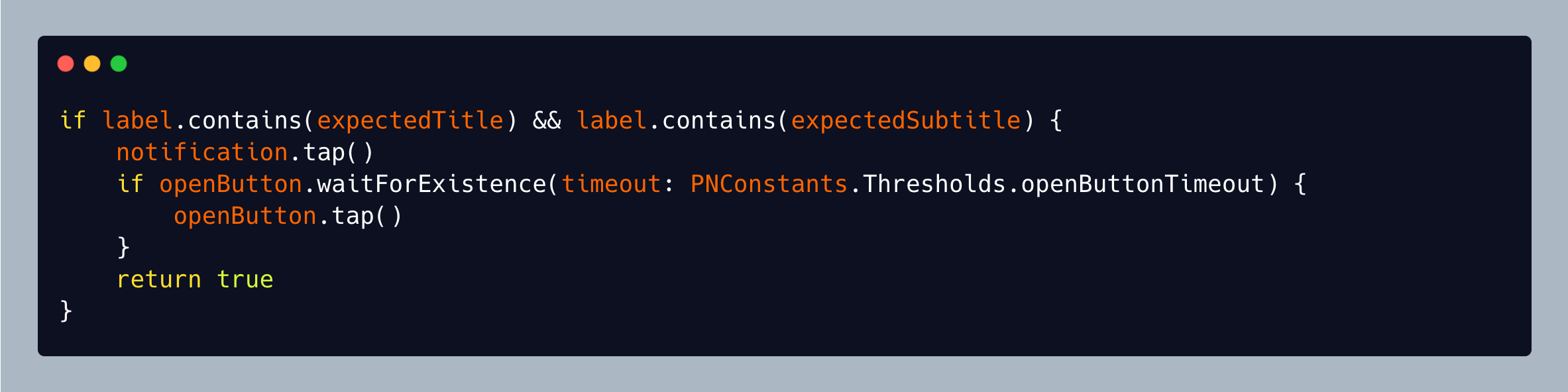Click openButton before waitForExistence
Image resolution: width=1568 pixels, height=392 pixels.
pos(231,184)
